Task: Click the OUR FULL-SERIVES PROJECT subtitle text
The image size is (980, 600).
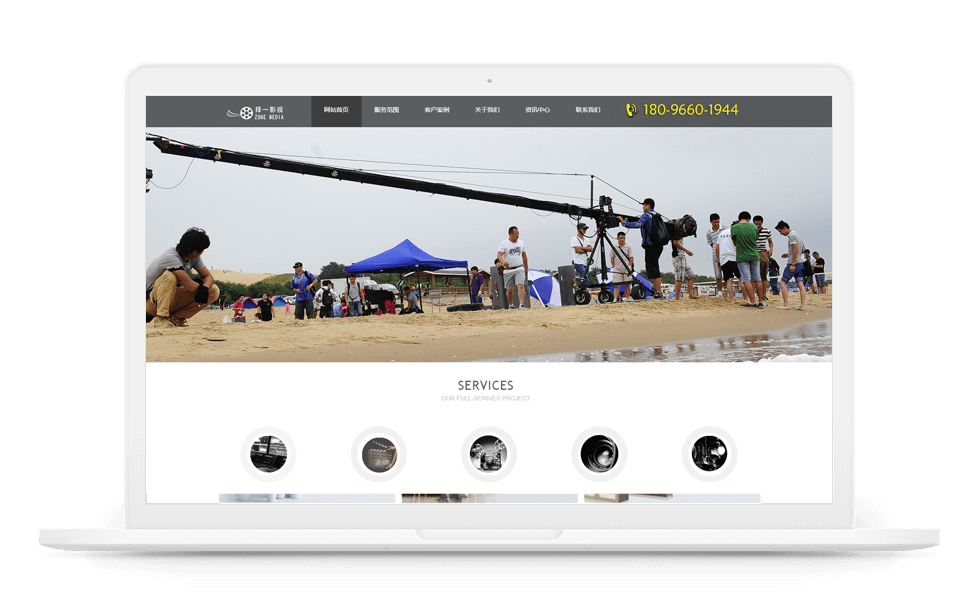Action: point(486,399)
